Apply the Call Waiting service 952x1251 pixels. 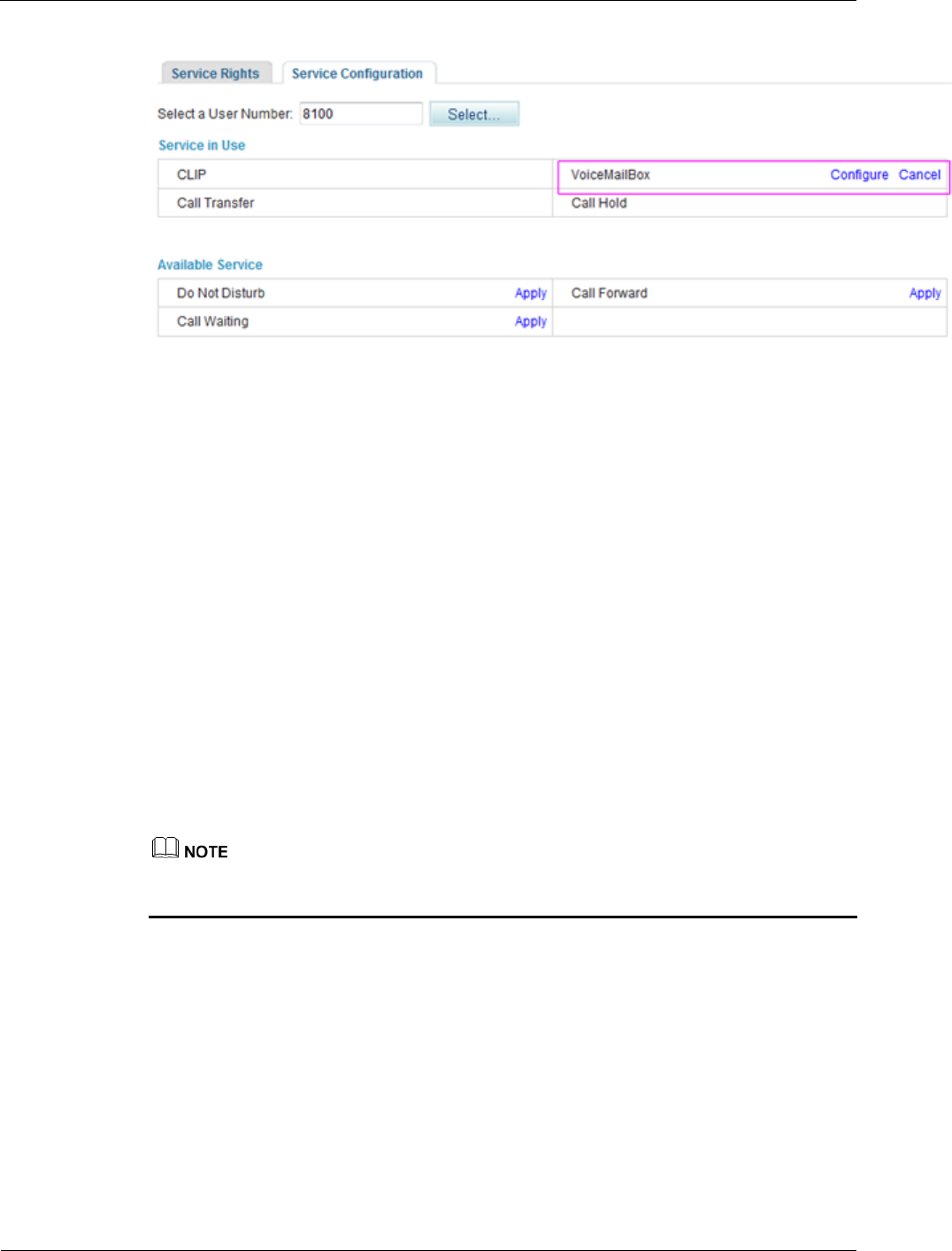531,321
